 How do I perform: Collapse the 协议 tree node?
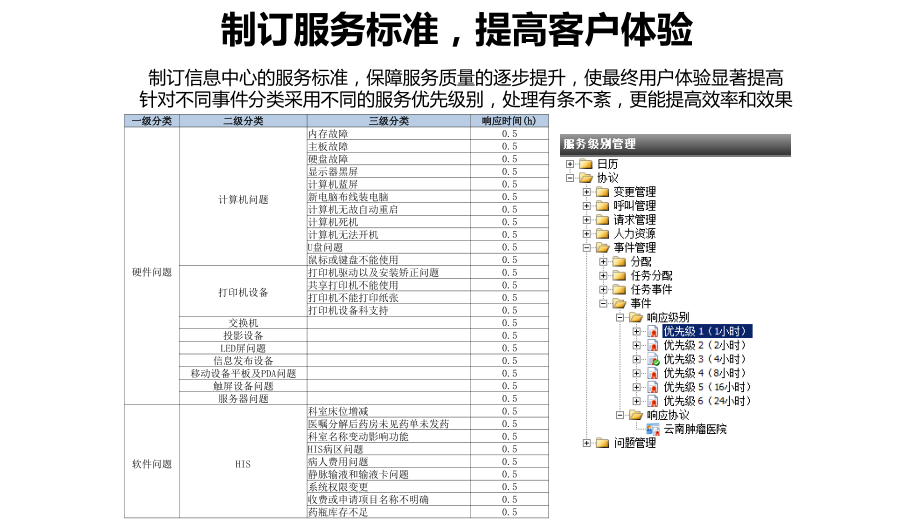tap(570, 178)
